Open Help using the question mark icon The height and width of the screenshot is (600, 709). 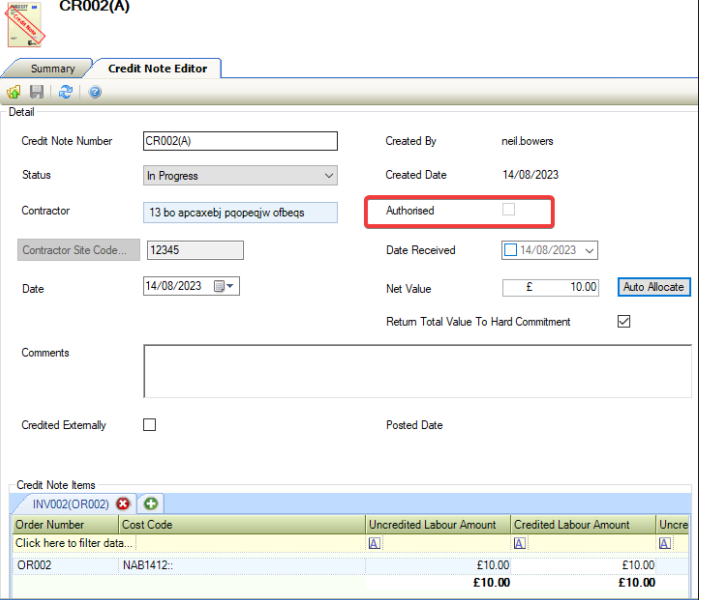pos(95,92)
